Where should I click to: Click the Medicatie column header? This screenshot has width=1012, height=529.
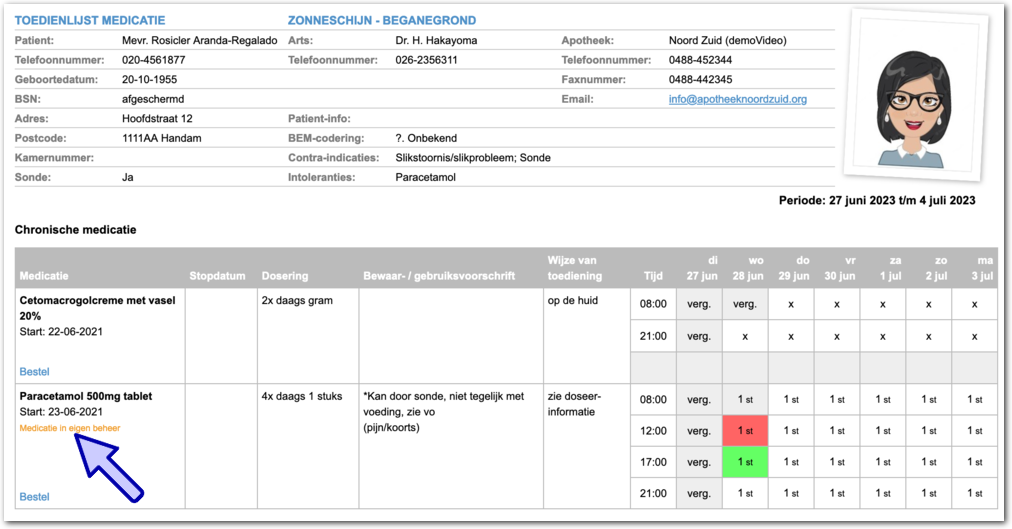coord(45,276)
